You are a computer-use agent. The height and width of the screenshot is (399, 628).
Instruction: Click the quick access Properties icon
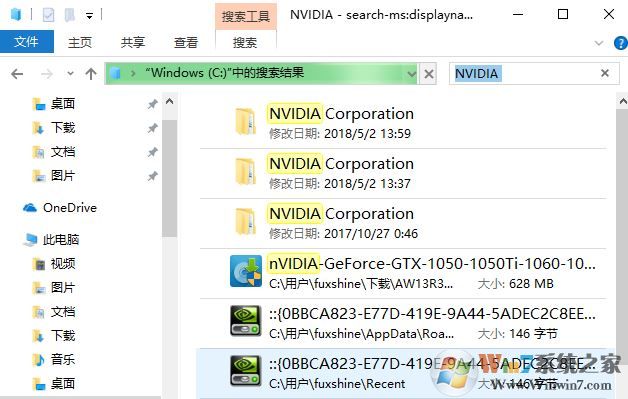coord(48,15)
